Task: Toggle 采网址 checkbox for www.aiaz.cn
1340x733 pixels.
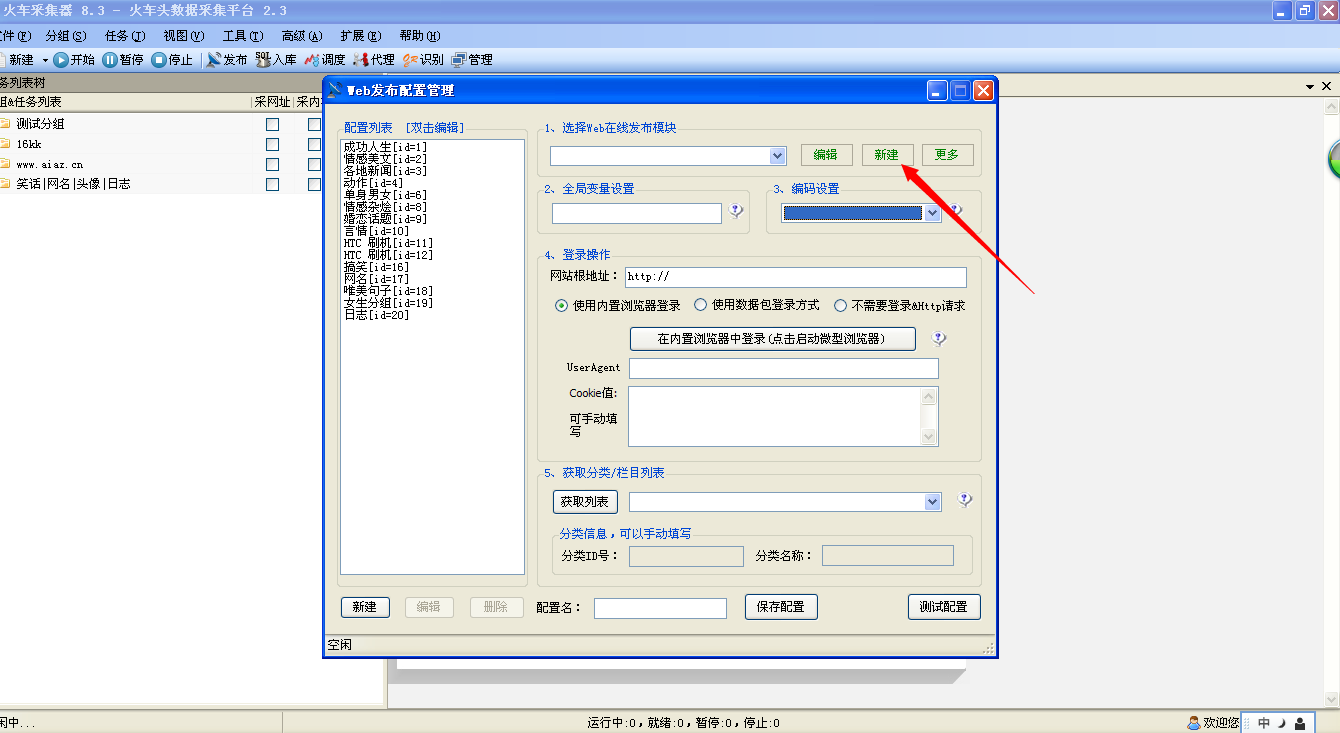Action: pyautogui.click(x=272, y=165)
